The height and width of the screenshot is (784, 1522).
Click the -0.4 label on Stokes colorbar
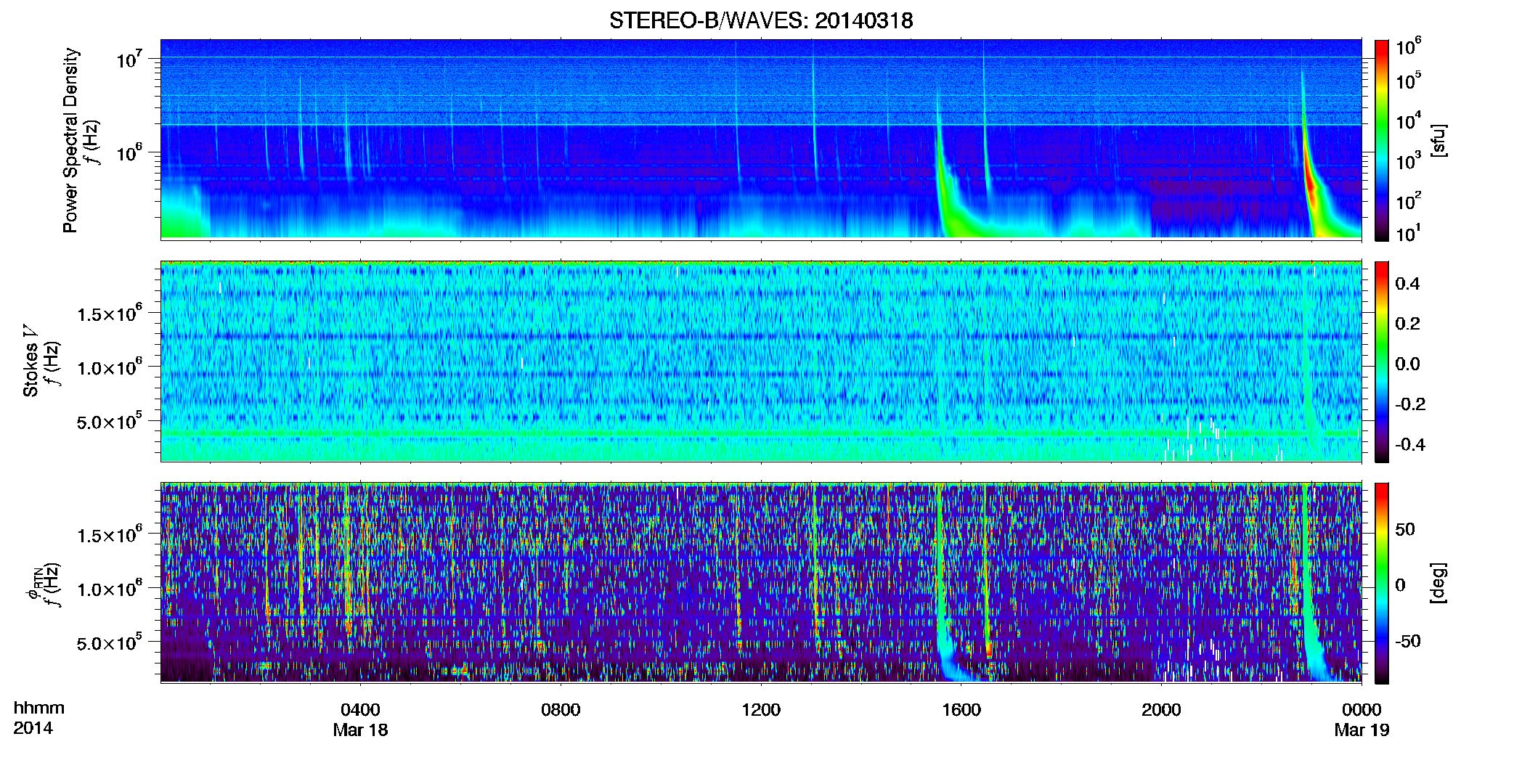point(1410,444)
